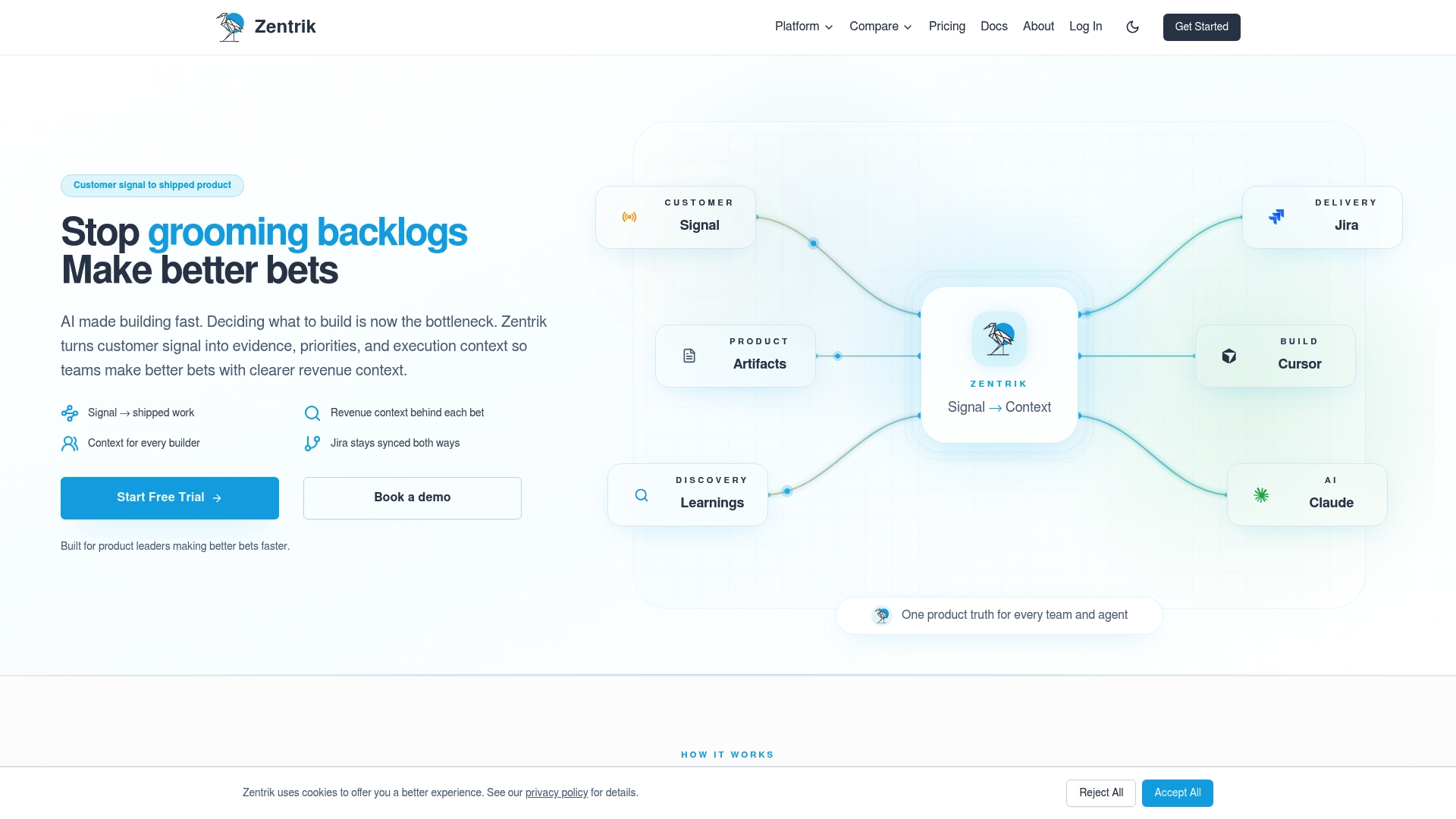The height and width of the screenshot is (819, 1456).
Task: Click the 'Signal → Context' hub text
Action: click(x=999, y=407)
